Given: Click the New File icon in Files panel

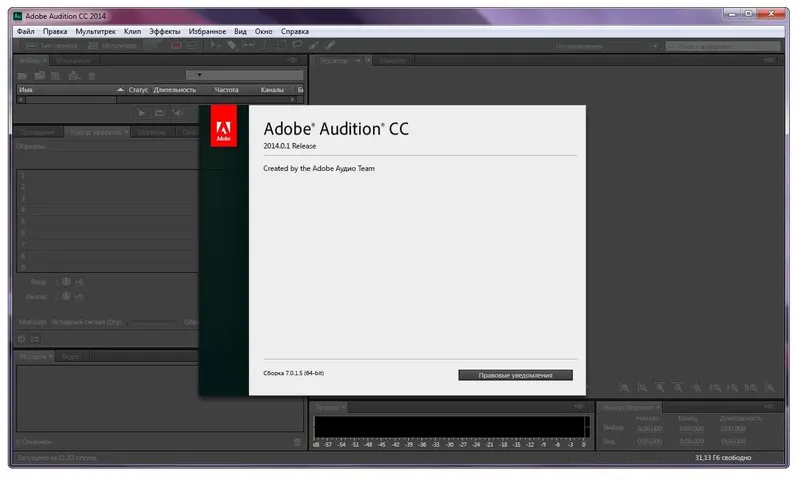Looking at the screenshot, I should pos(56,76).
